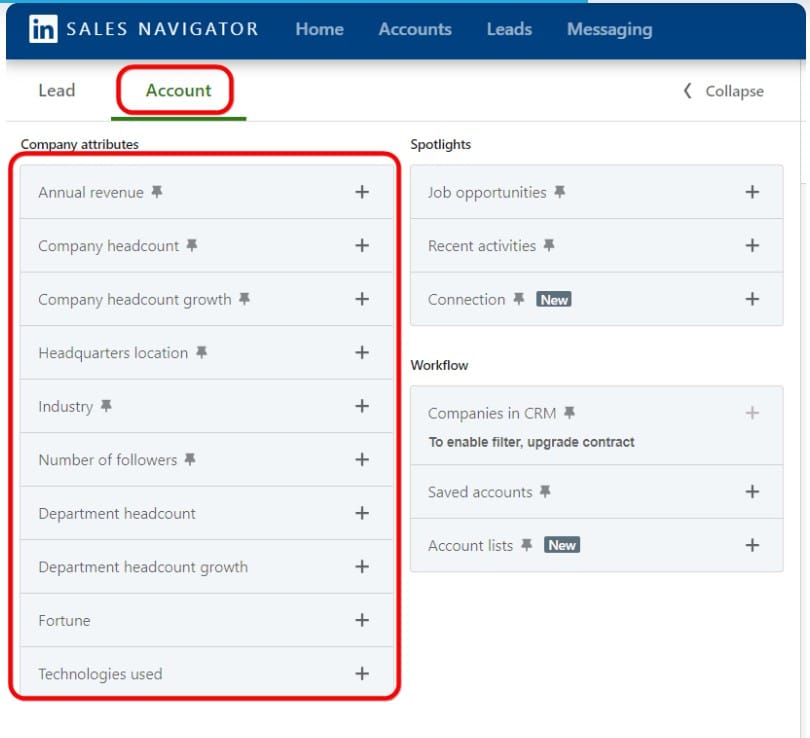Add Company headcount growth filter
The height and width of the screenshot is (738, 810).
(362, 299)
